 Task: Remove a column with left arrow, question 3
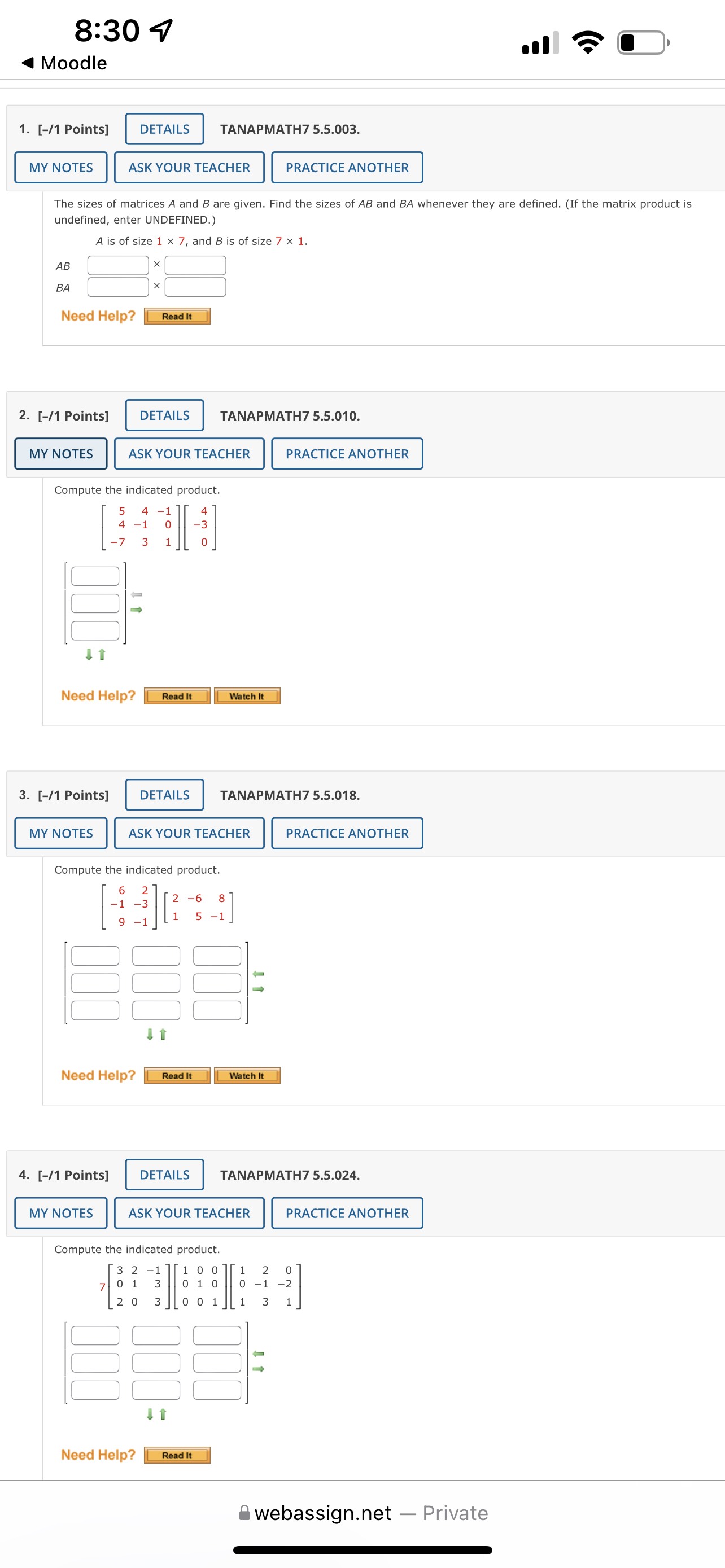coord(258,975)
